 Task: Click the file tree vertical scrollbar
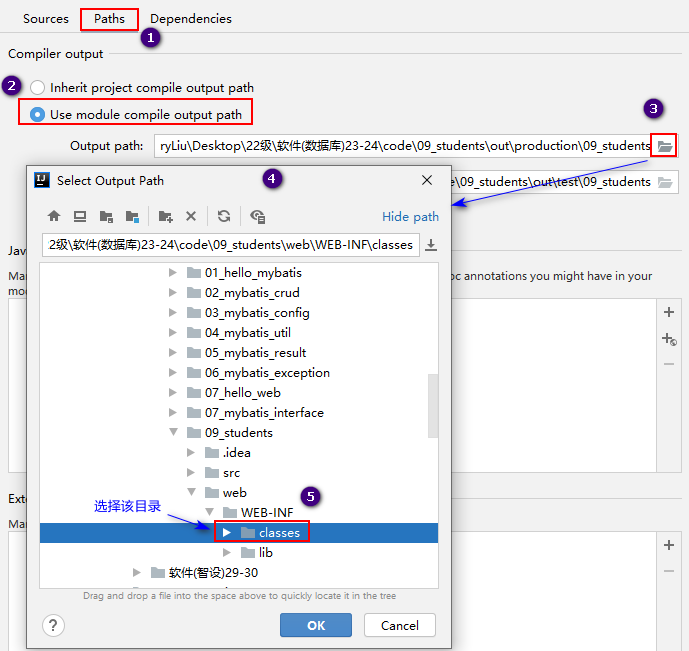[x=433, y=405]
